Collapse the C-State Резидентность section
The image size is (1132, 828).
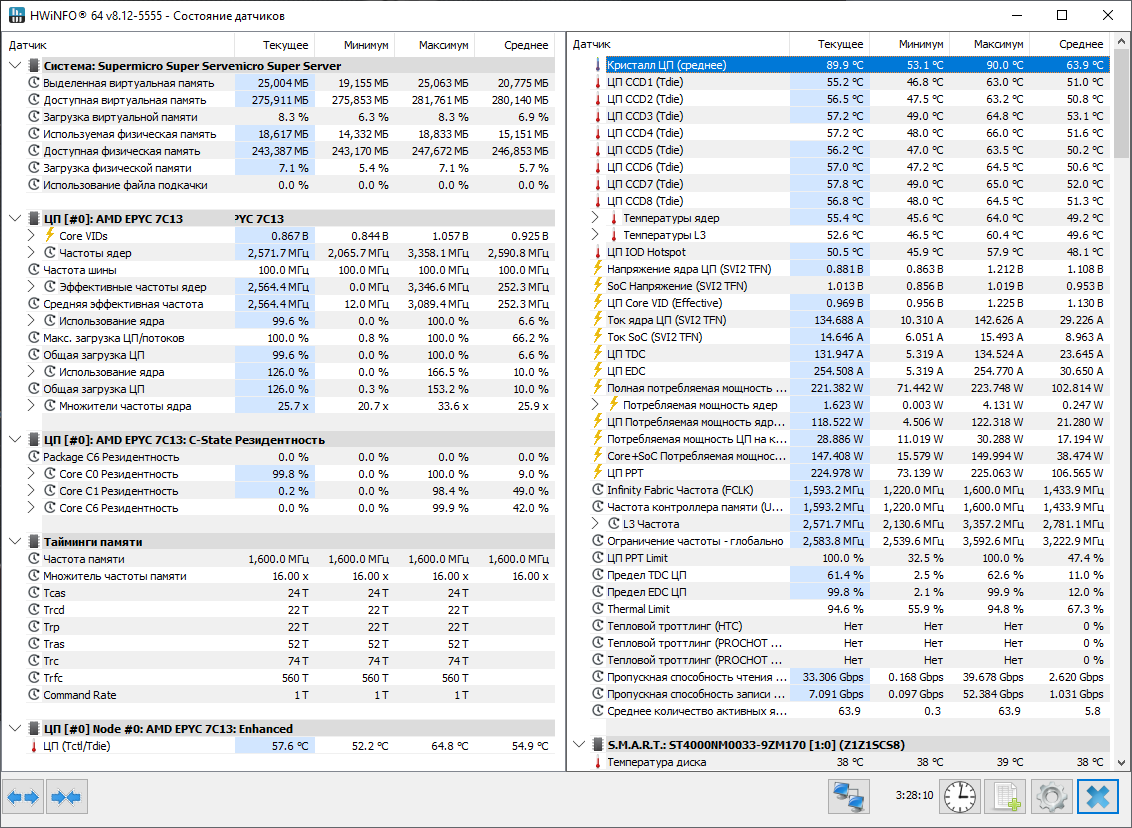[15, 440]
